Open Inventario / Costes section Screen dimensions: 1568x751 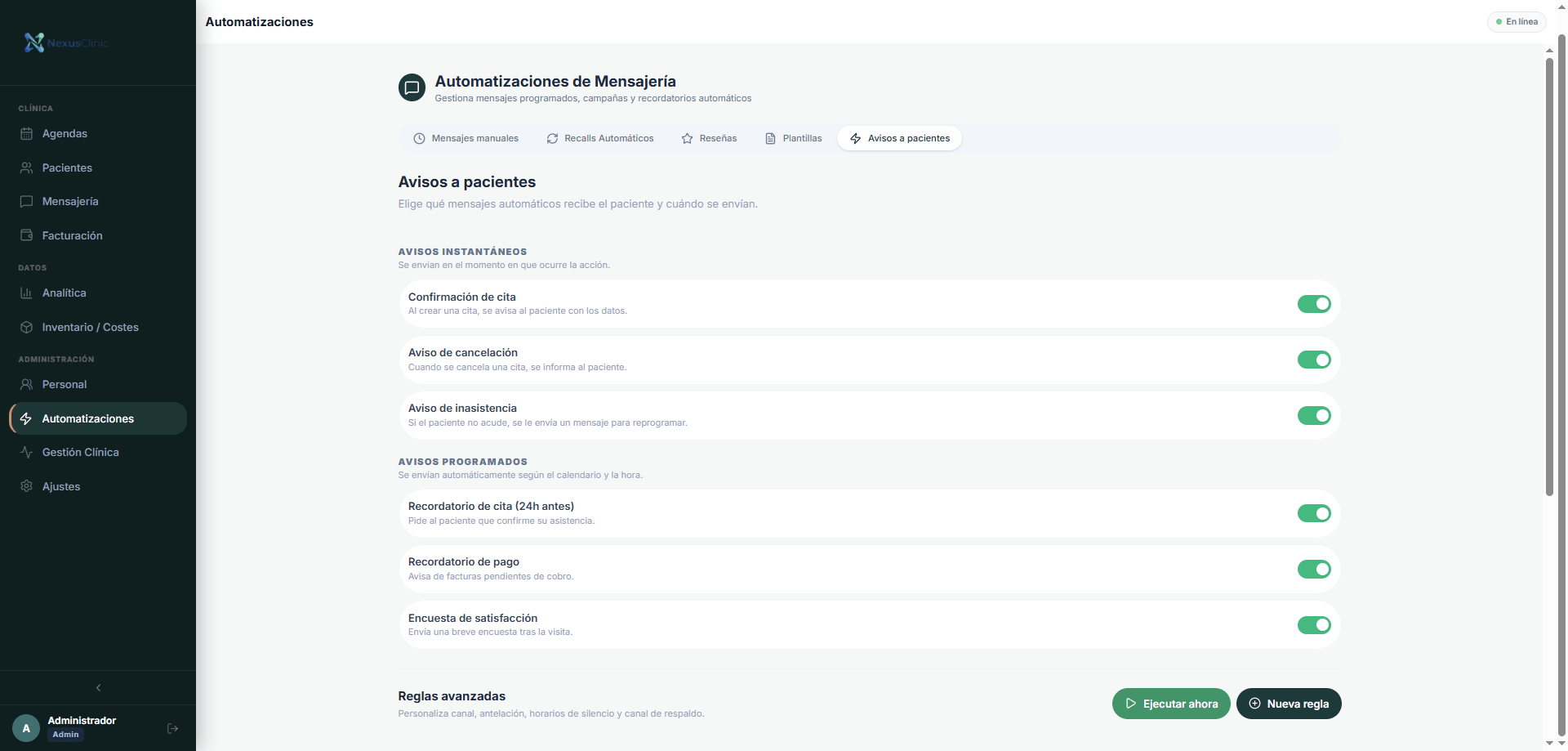pyautogui.click(x=98, y=327)
